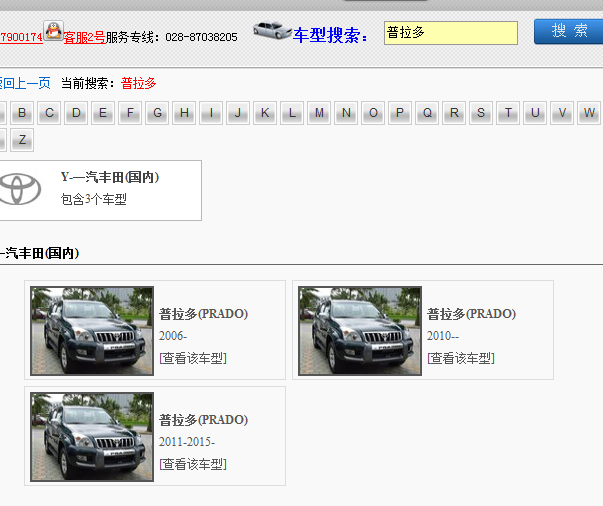Click the blue 搜索 button

coord(569,31)
